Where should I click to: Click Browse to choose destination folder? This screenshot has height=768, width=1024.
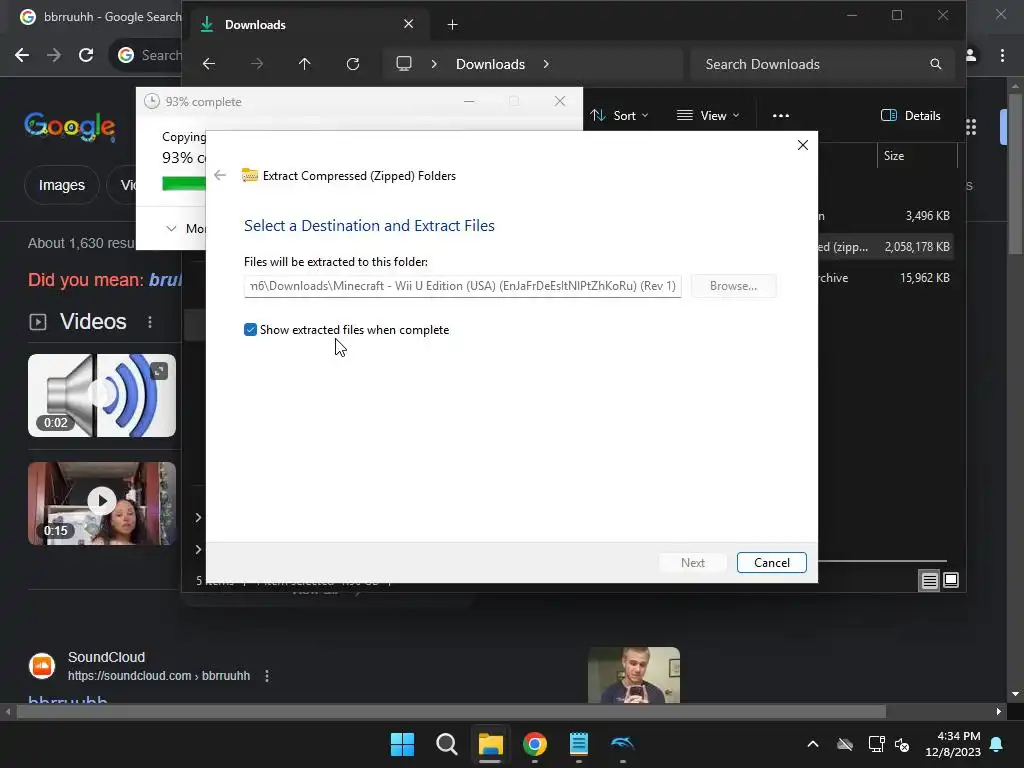click(733, 286)
